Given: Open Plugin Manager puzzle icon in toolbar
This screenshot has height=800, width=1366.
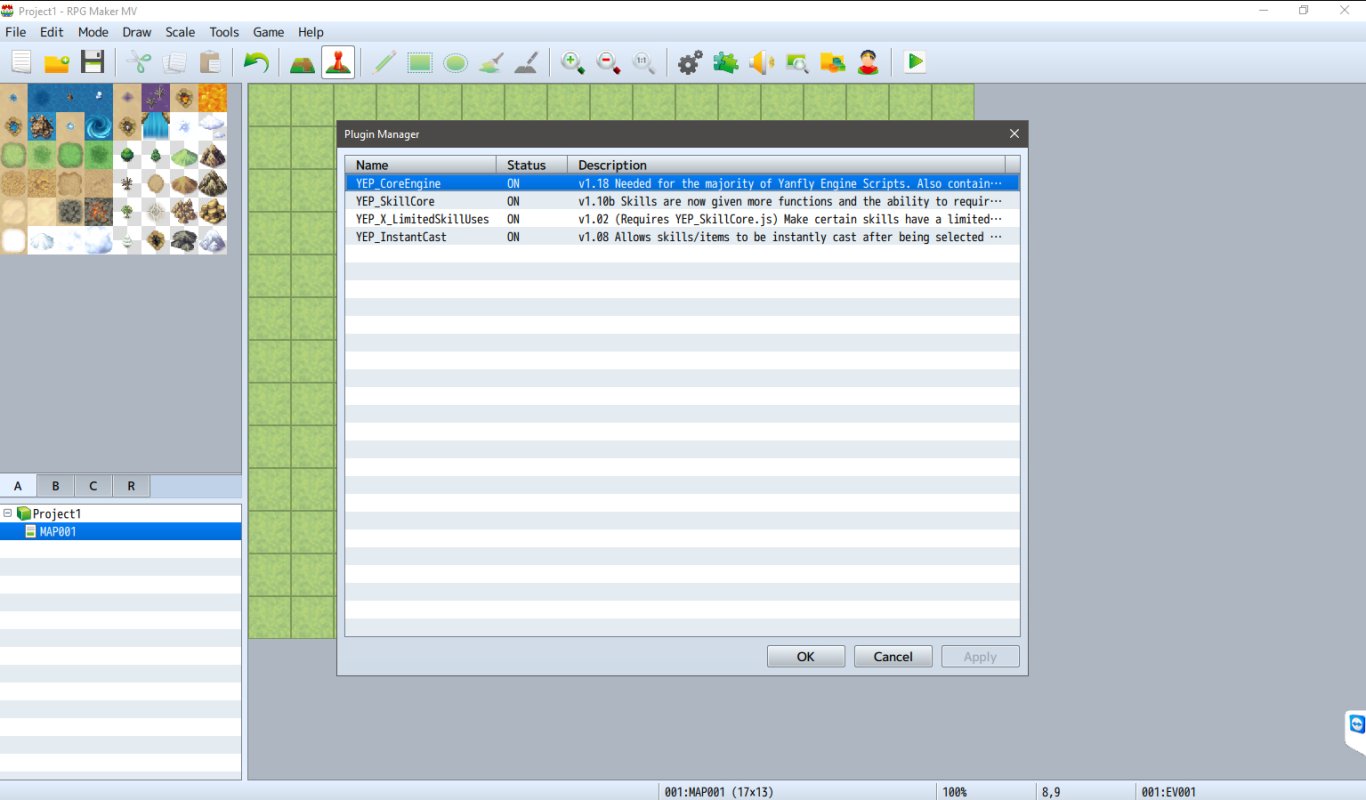Looking at the screenshot, I should click(x=725, y=62).
